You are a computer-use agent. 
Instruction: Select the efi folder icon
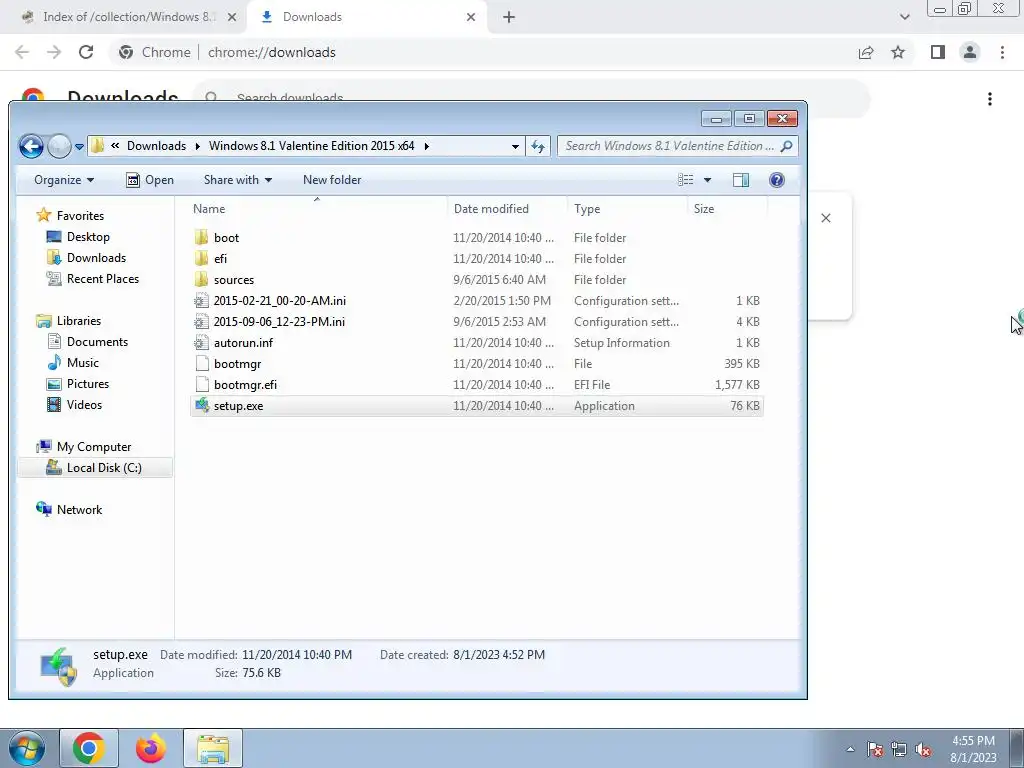coord(202,258)
